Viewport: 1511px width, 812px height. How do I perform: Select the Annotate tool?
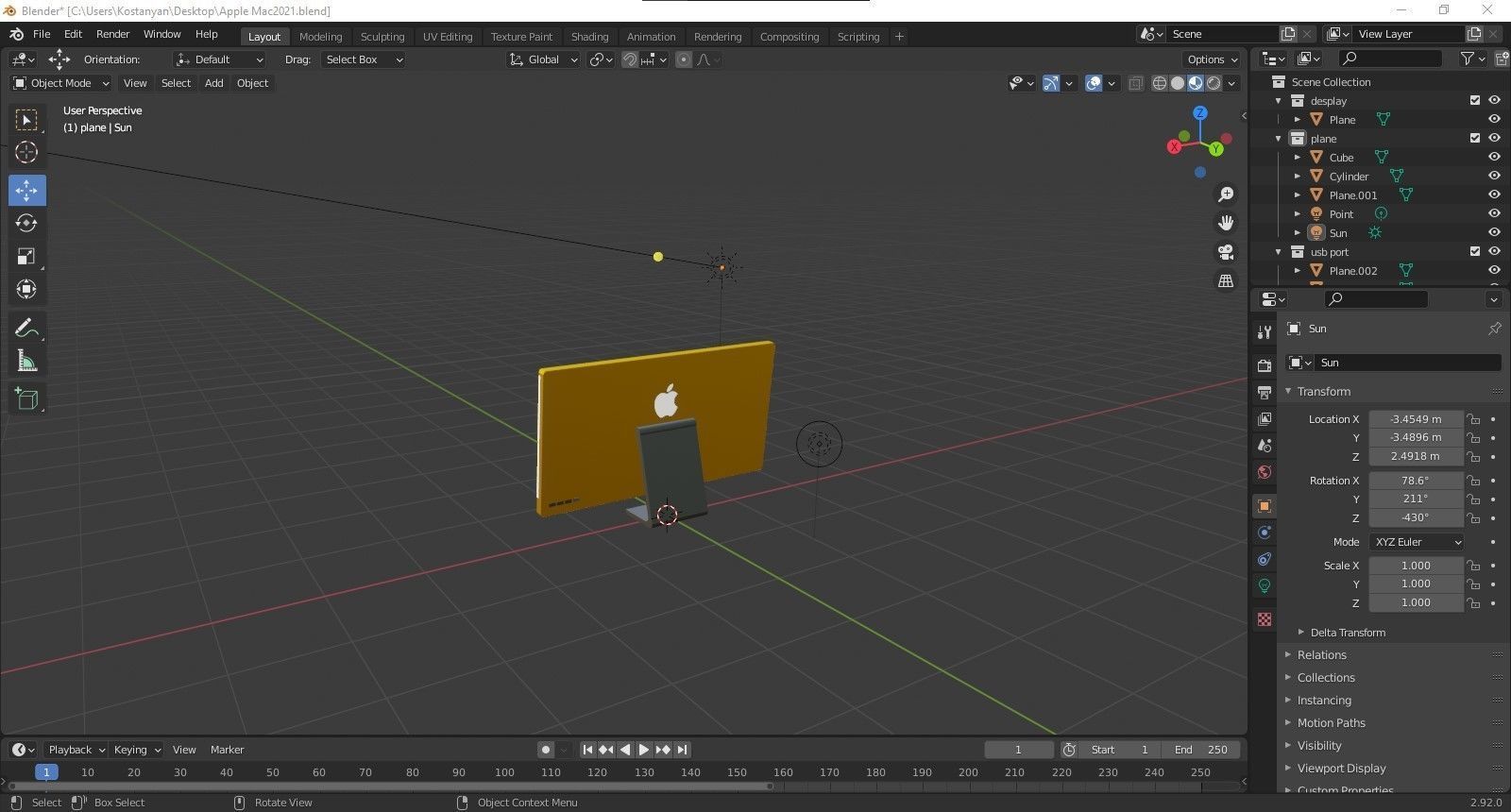(x=26, y=328)
